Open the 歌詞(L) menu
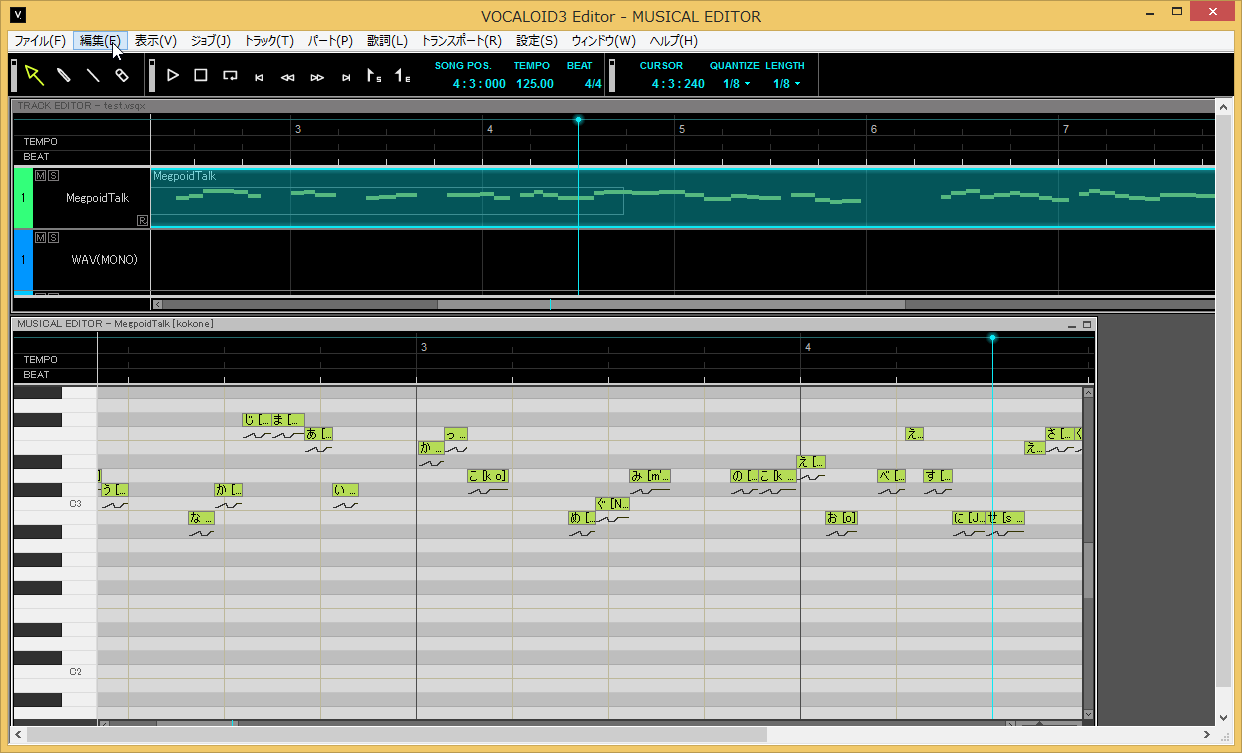 coord(388,41)
